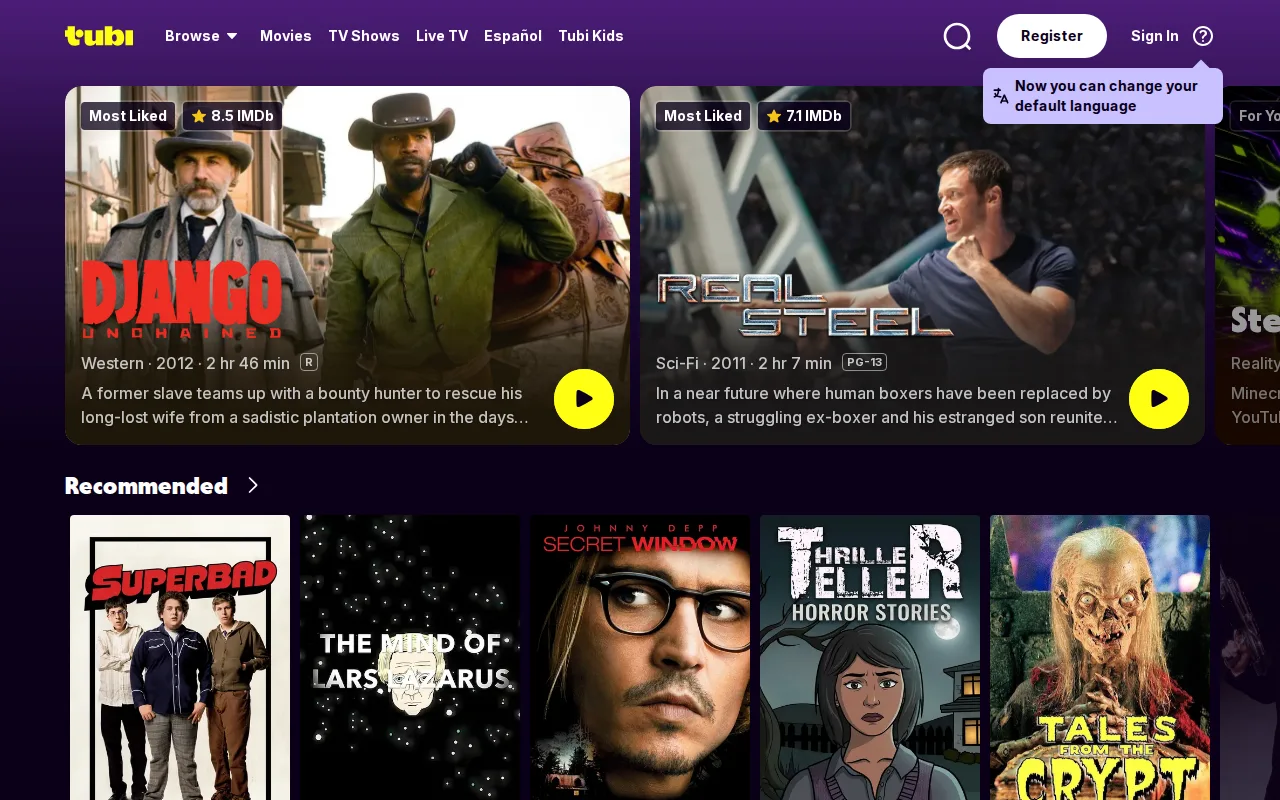
Task: Click the Real Steel title logo
Action: click(805, 304)
